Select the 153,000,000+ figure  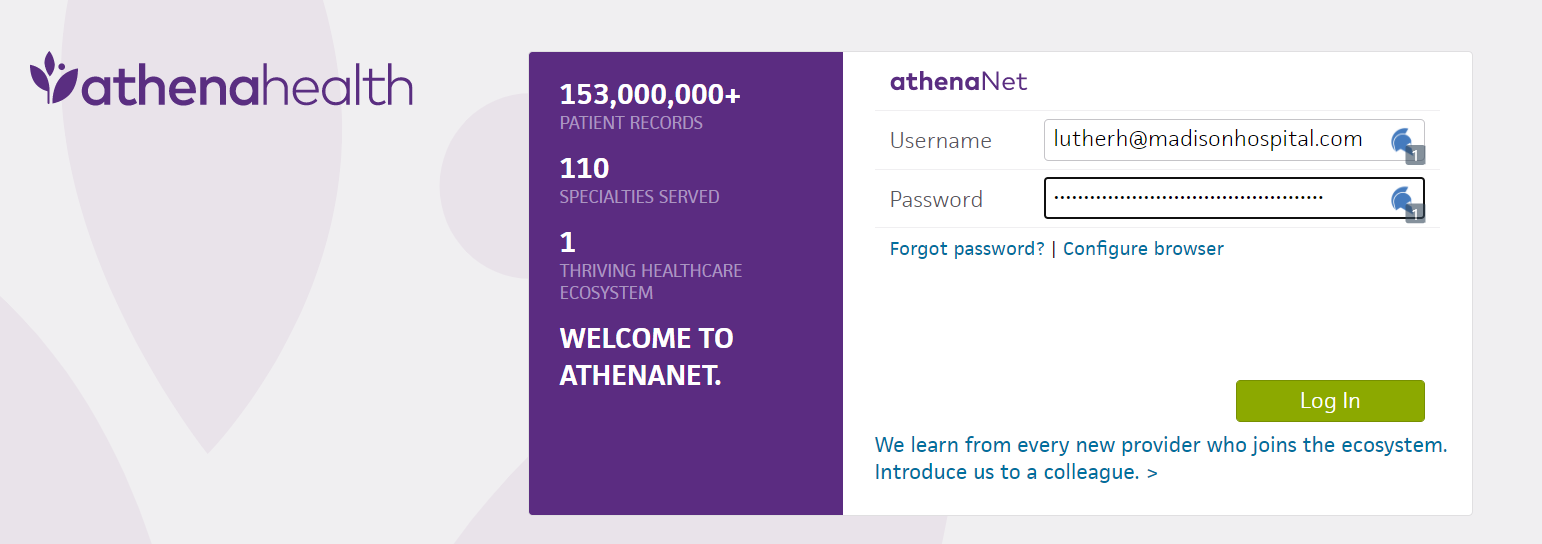(650, 95)
